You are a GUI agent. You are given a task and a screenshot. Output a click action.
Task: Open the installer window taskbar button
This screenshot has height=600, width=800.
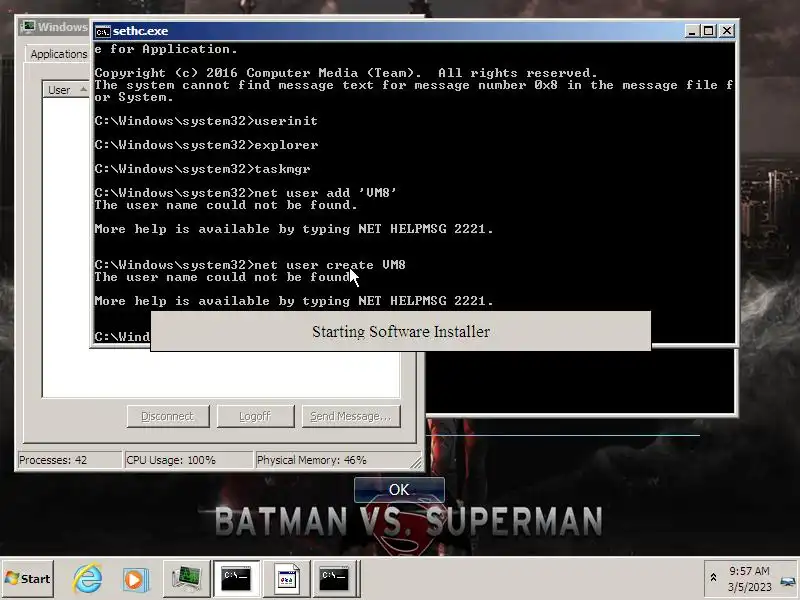[286, 579]
